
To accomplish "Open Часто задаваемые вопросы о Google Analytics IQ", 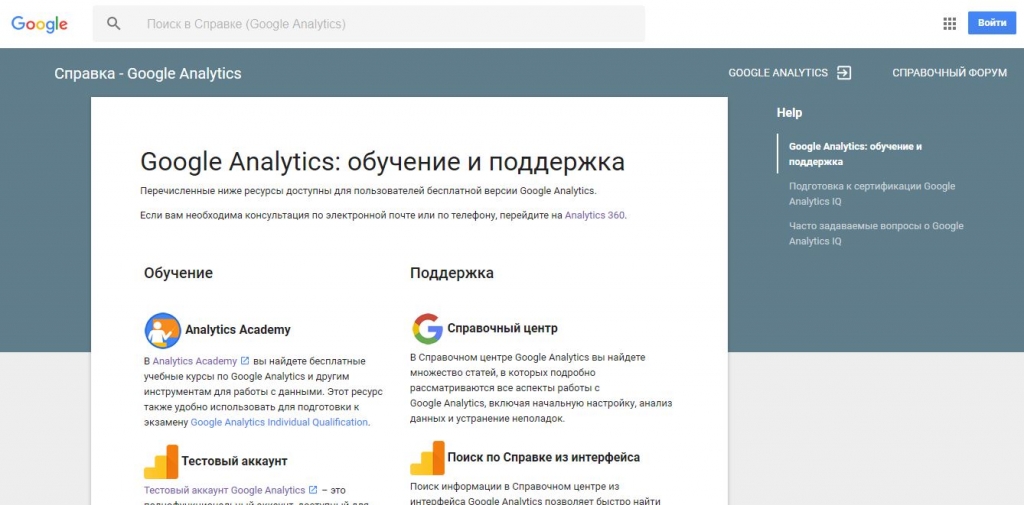I will click(x=876, y=233).
